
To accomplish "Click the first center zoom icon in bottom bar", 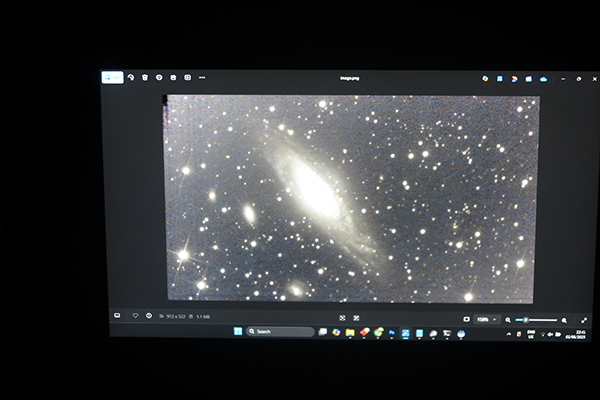I will point(342,318).
